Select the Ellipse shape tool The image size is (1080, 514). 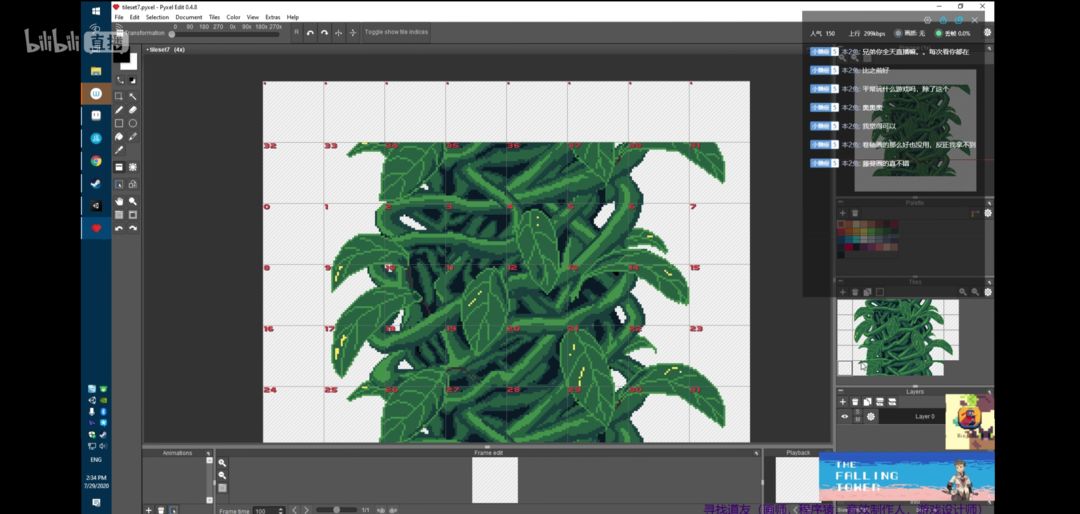point(133,123)
